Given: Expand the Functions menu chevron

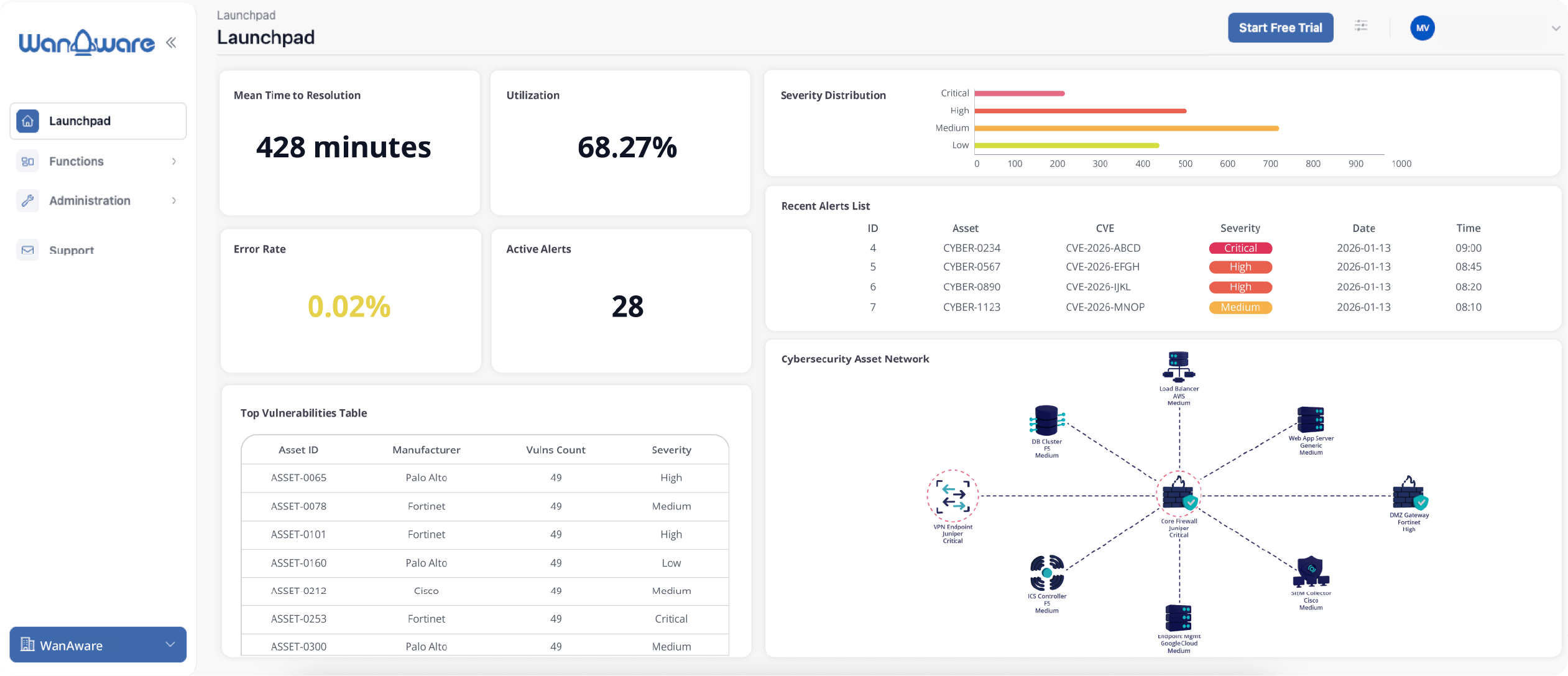Looking at the screenshot, I should (174, 162).
